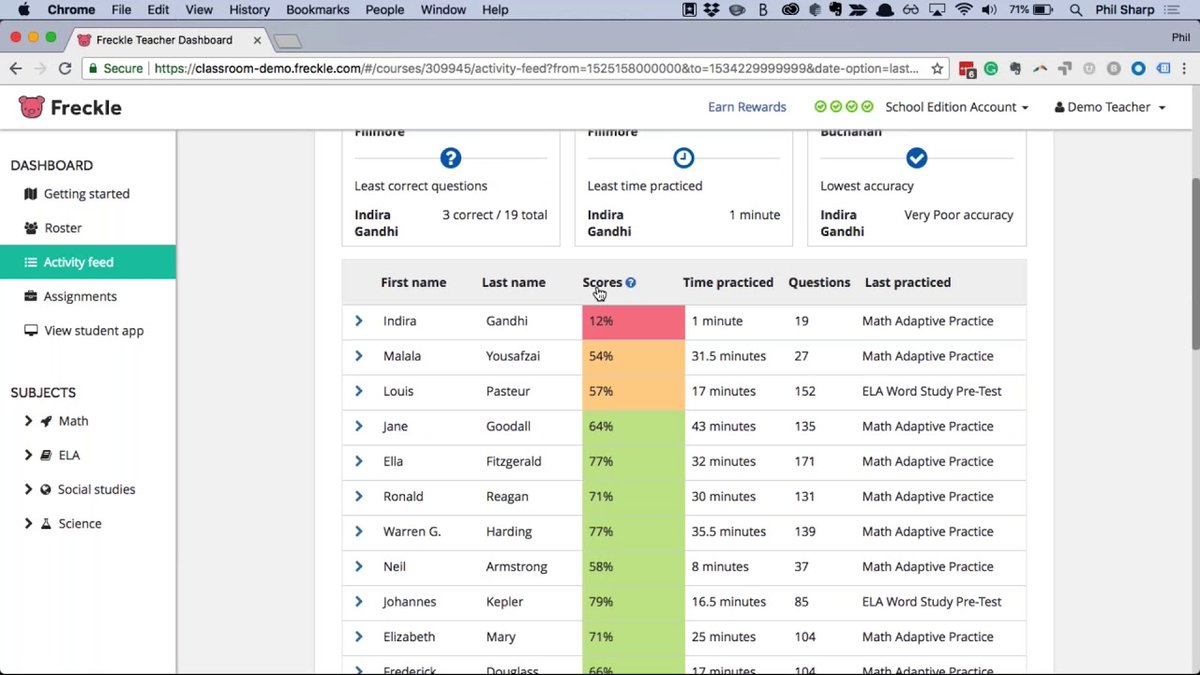The height and width of the screenshot is (675, 1200).
Task: Open the Apple menu
Action: point(24,10)
